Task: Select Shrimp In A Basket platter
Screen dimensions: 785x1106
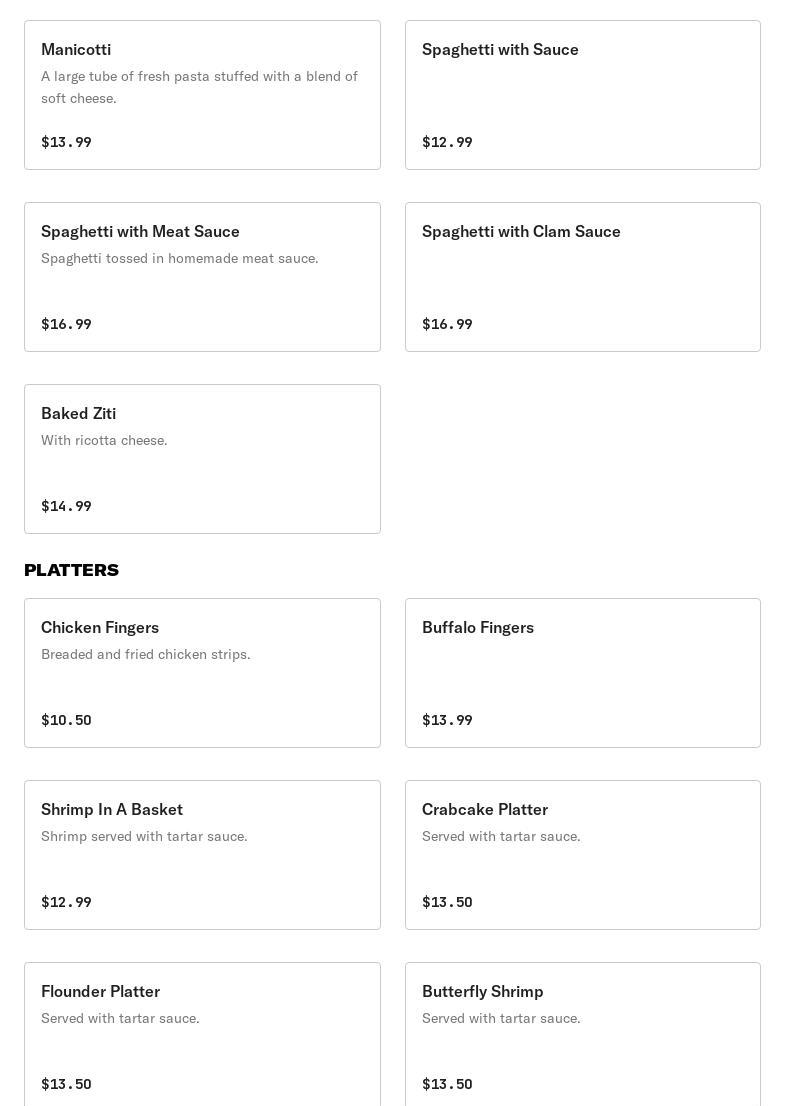Action: click(202, 855)
